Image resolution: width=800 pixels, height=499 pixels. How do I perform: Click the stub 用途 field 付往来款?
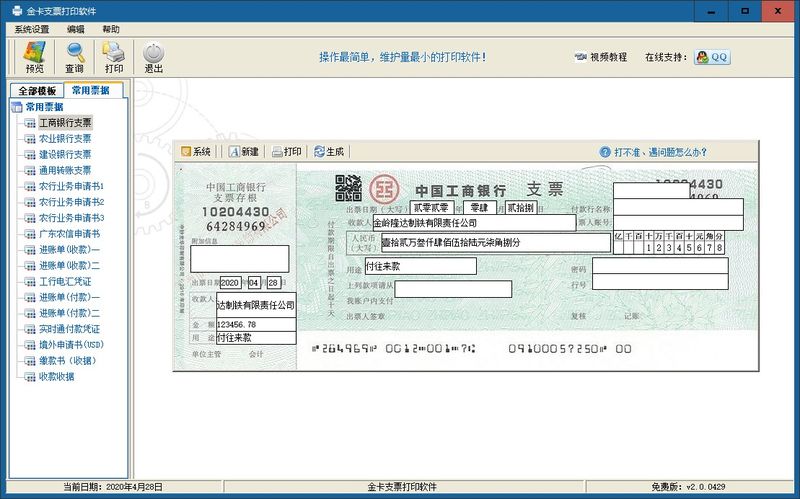click(256, 338)
